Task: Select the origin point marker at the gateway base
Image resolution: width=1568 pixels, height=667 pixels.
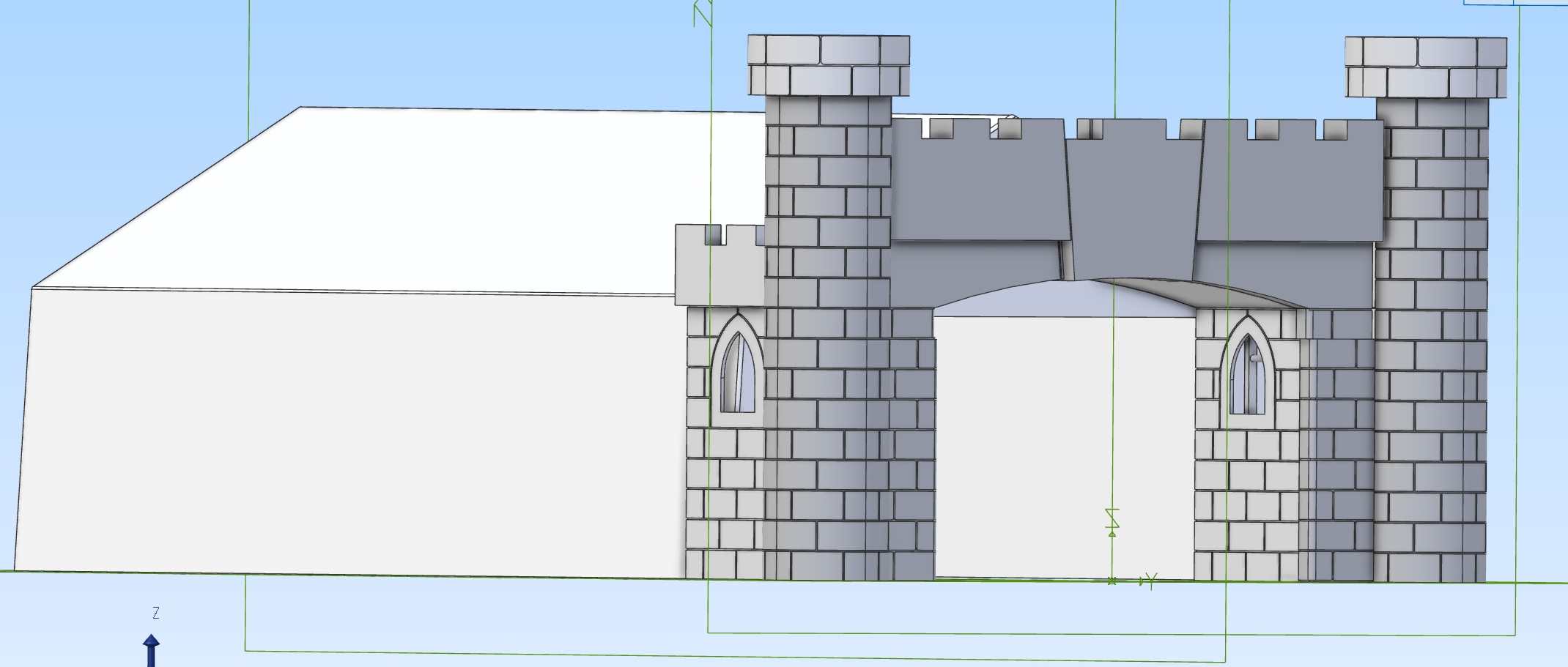Action: [1112, 581]
